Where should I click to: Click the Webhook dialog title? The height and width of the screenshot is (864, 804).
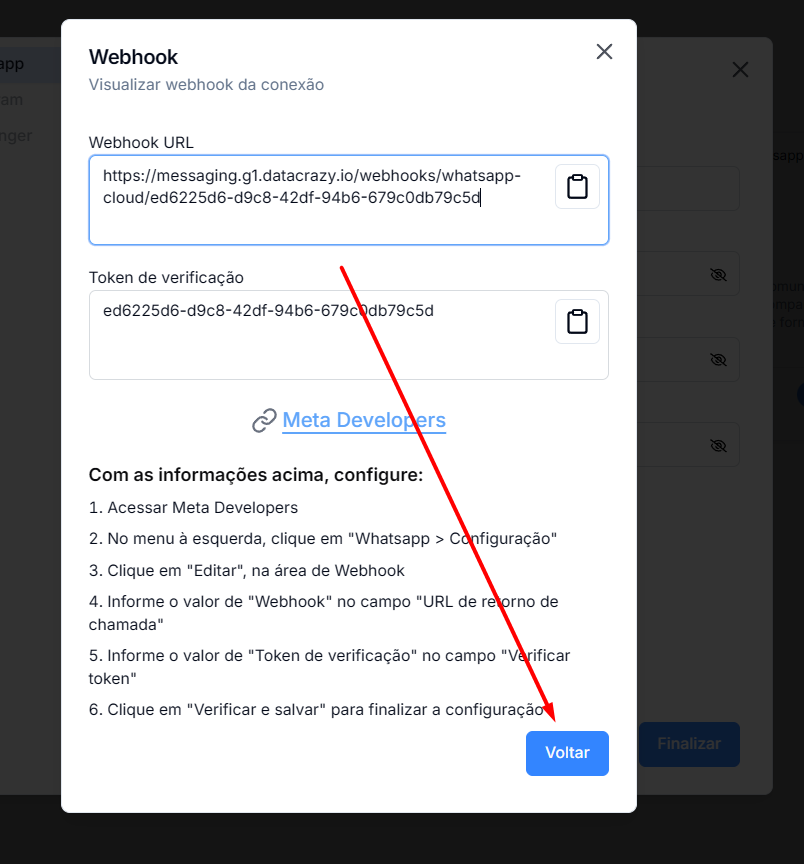pos(133,57)
